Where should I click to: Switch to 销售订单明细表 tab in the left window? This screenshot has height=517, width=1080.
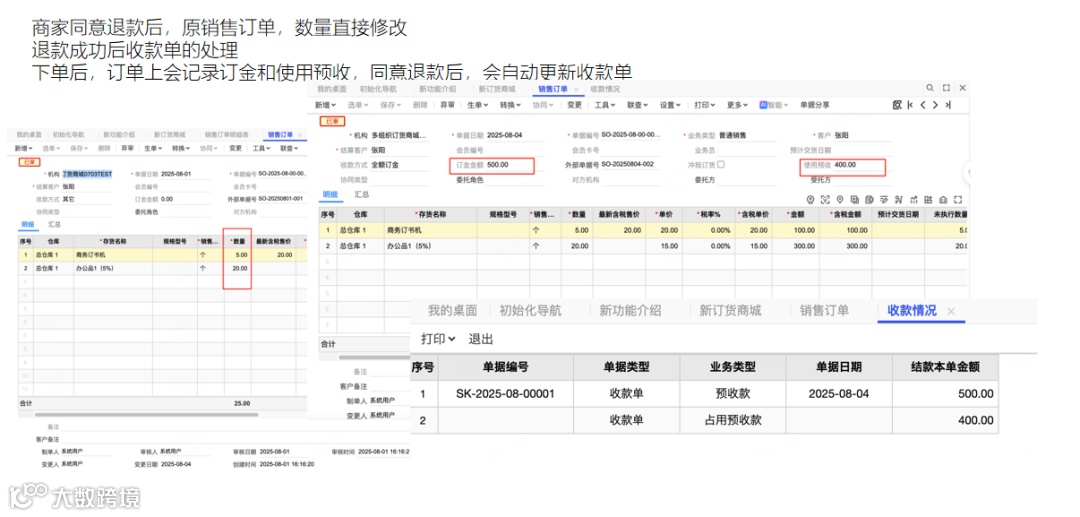tap(229, 134)
